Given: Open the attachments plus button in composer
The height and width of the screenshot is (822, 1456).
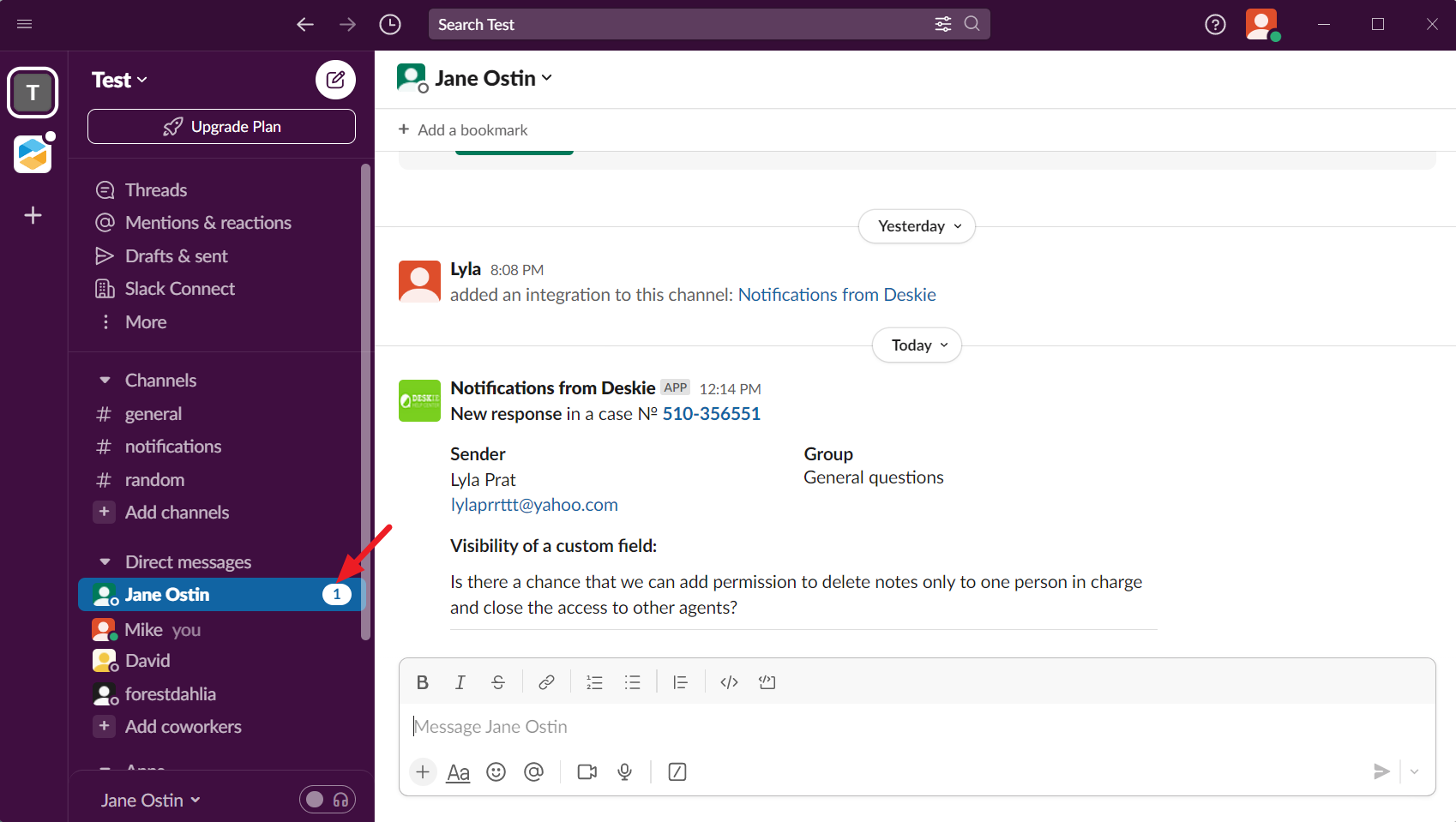Looking at the screenshot, I should click(423, 772).
